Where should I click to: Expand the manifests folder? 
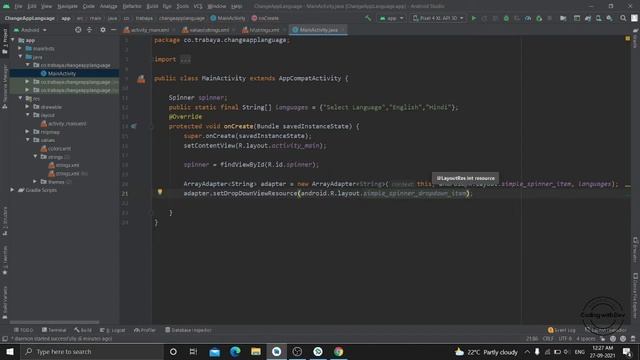20,48
